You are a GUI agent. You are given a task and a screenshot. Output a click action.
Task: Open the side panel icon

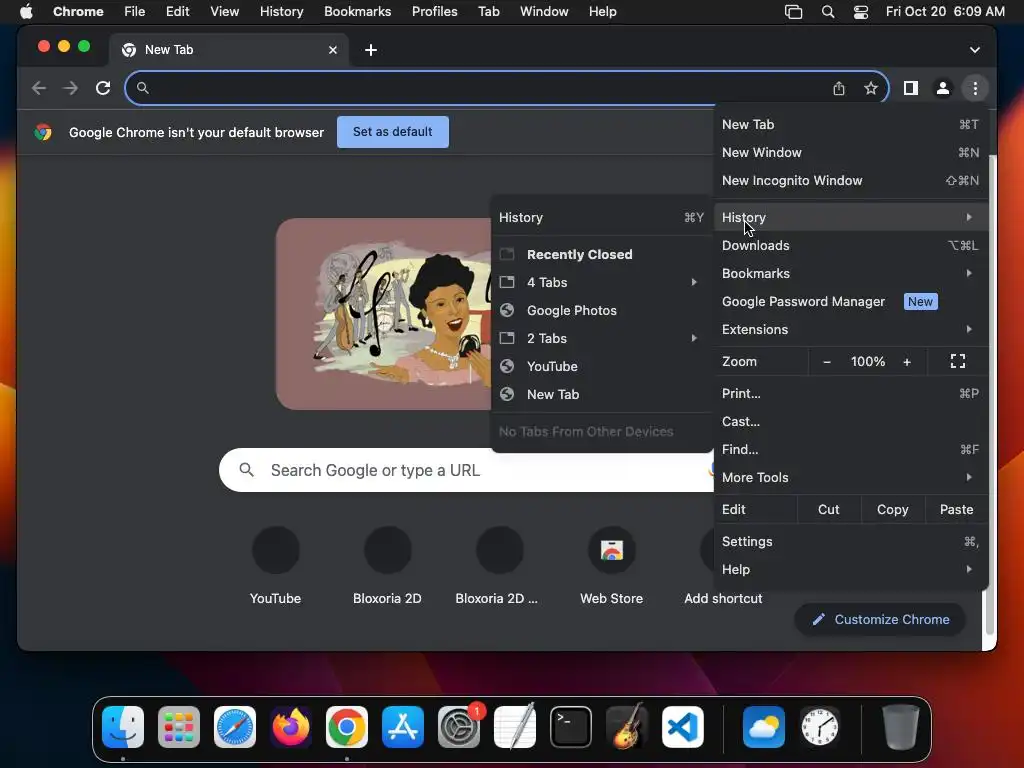coord(910,88)
